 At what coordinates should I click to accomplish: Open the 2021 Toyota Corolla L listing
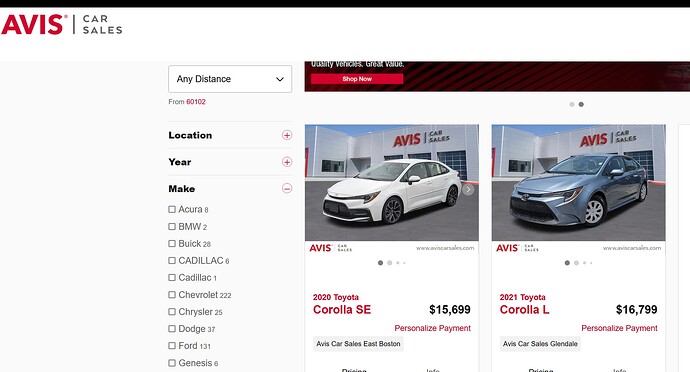click(x=525, y=305)
